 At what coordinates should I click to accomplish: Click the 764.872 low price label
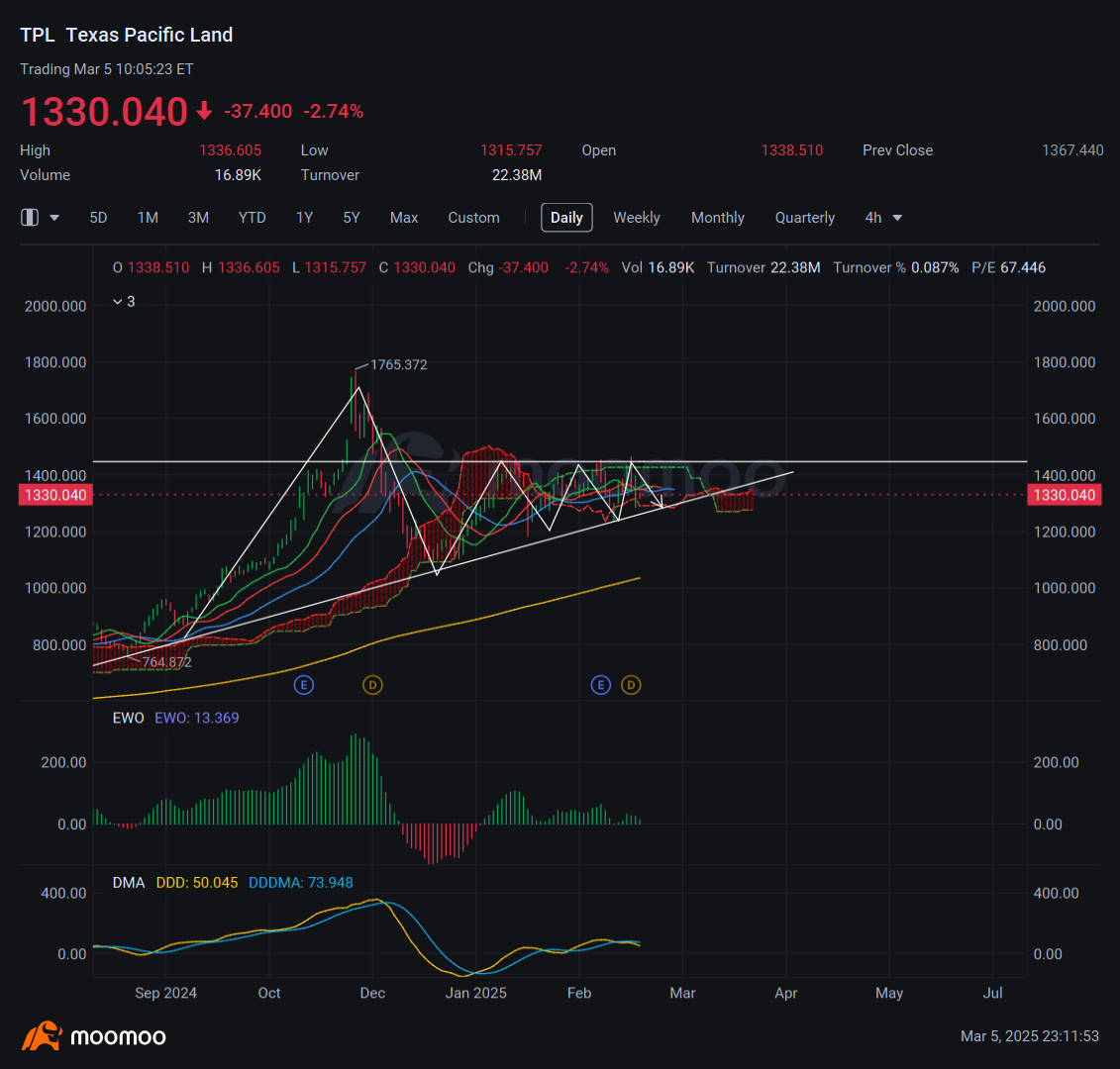166,662
